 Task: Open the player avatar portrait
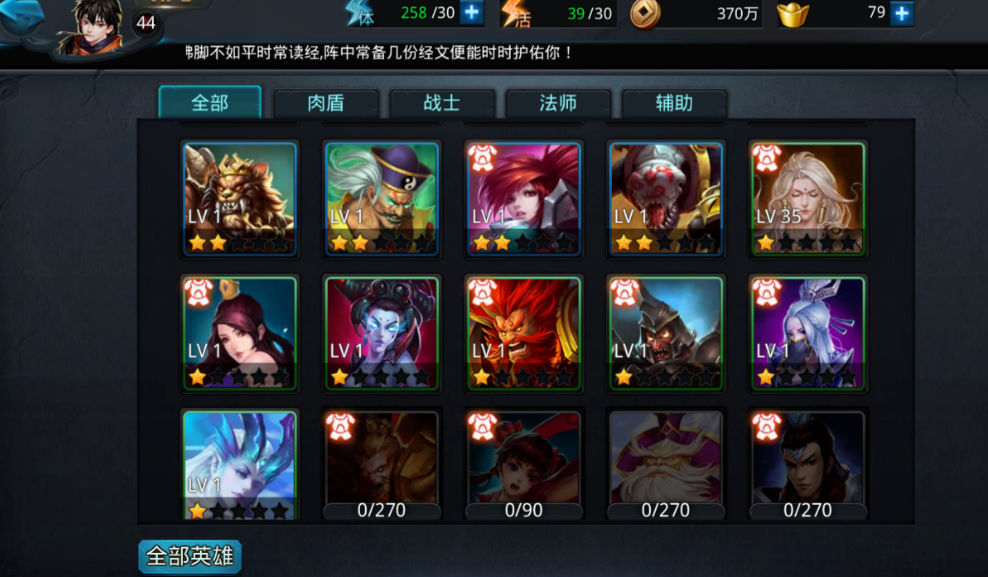[x=96, y=26]
